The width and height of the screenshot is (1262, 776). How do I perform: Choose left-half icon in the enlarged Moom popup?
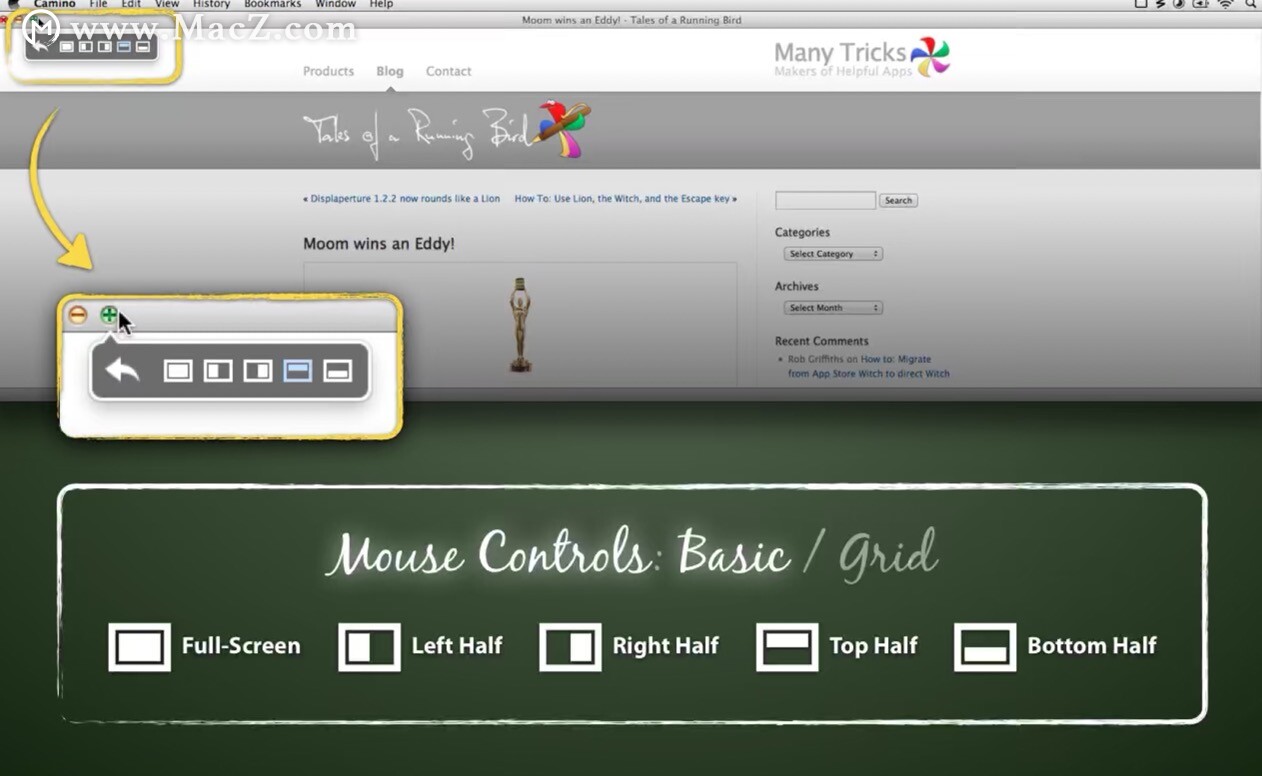click(218, 371)
